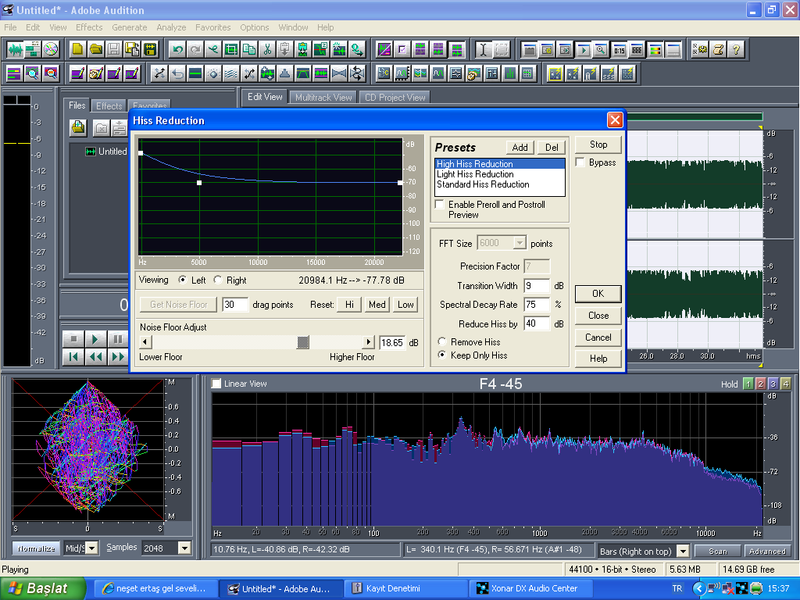Click the transport Stop square button

73,340
